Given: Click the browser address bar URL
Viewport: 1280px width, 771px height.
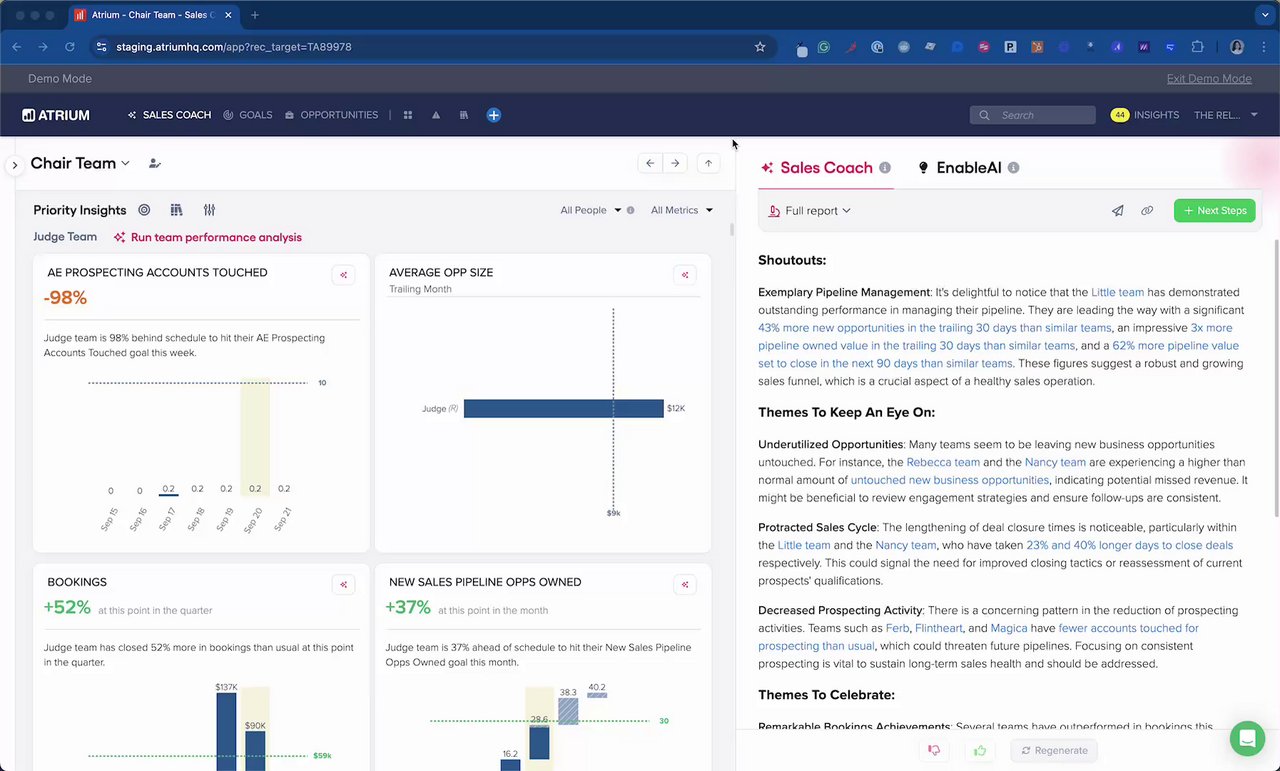Looking at the screenshot, I should 233,47.
